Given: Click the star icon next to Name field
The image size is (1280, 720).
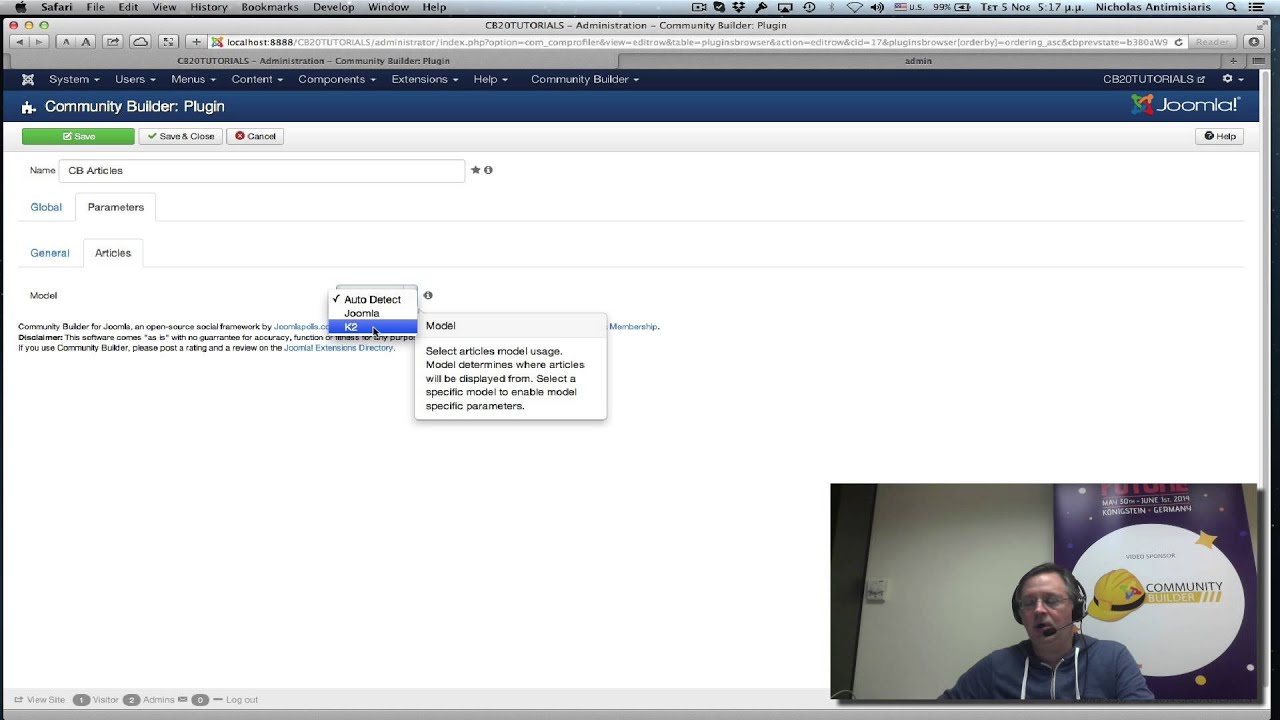Looking at the screenshot, I should click(x=475, y=170).
